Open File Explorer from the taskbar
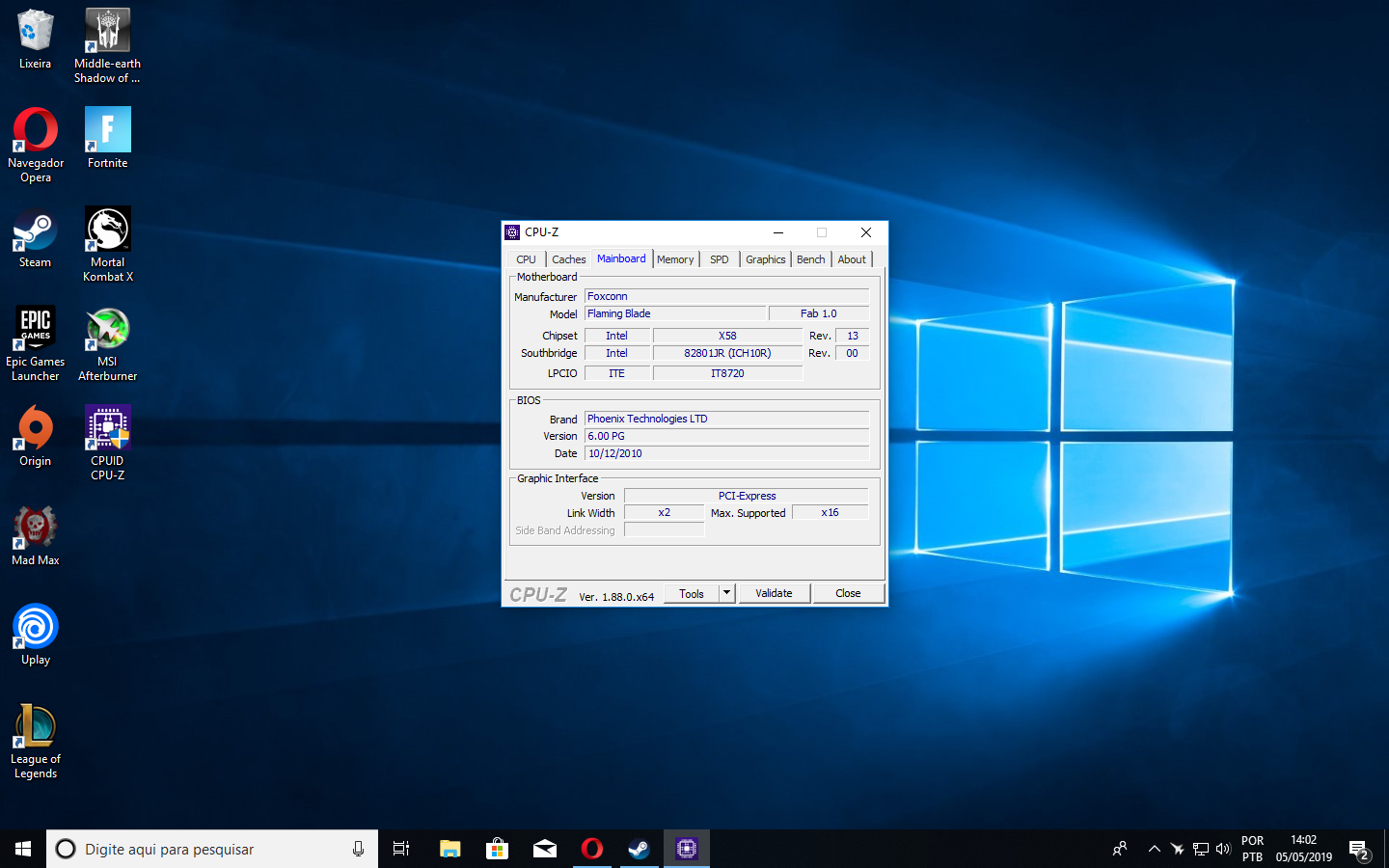 (449, 849)
